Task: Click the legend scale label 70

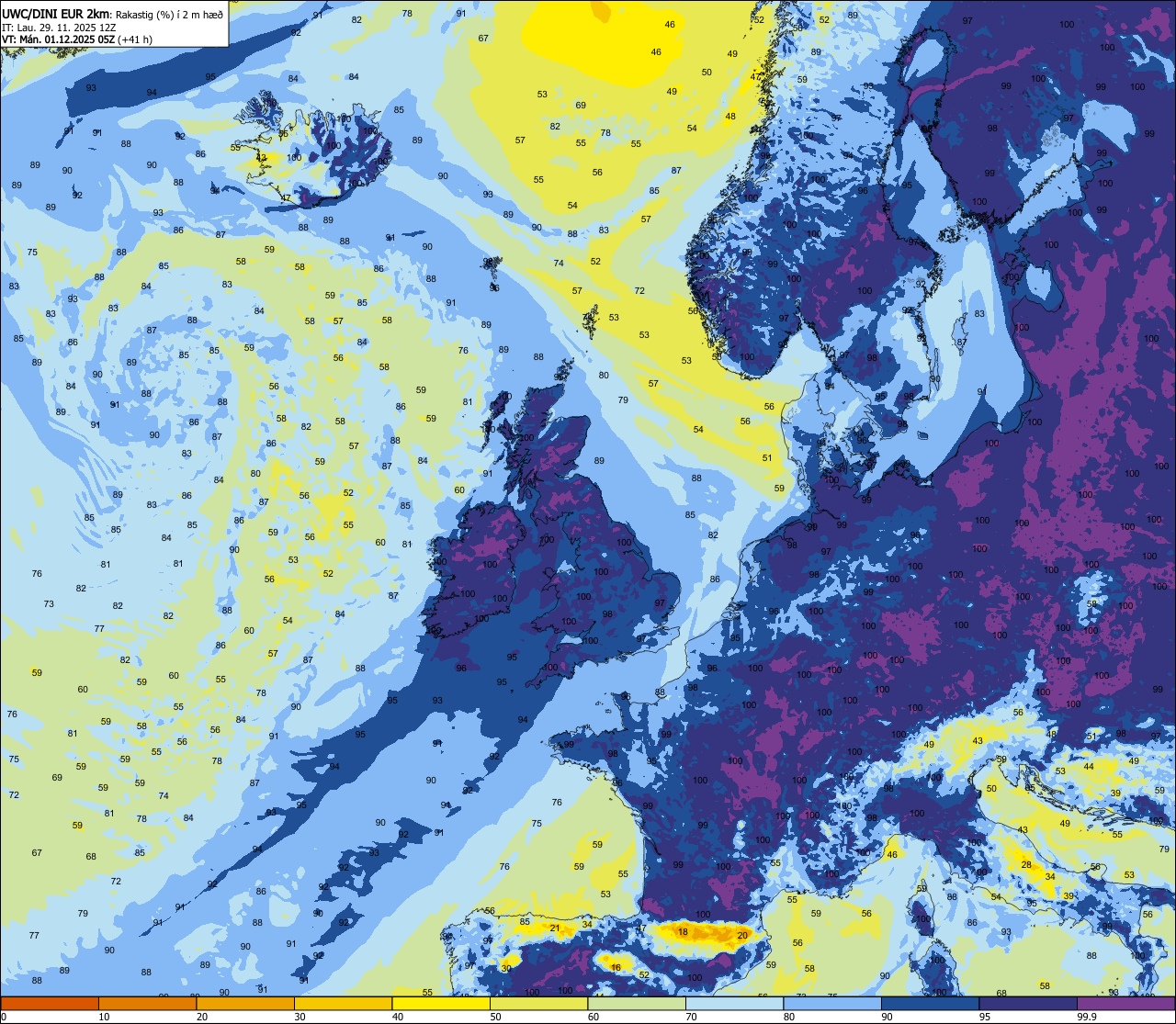Action: coord(691,1017)
